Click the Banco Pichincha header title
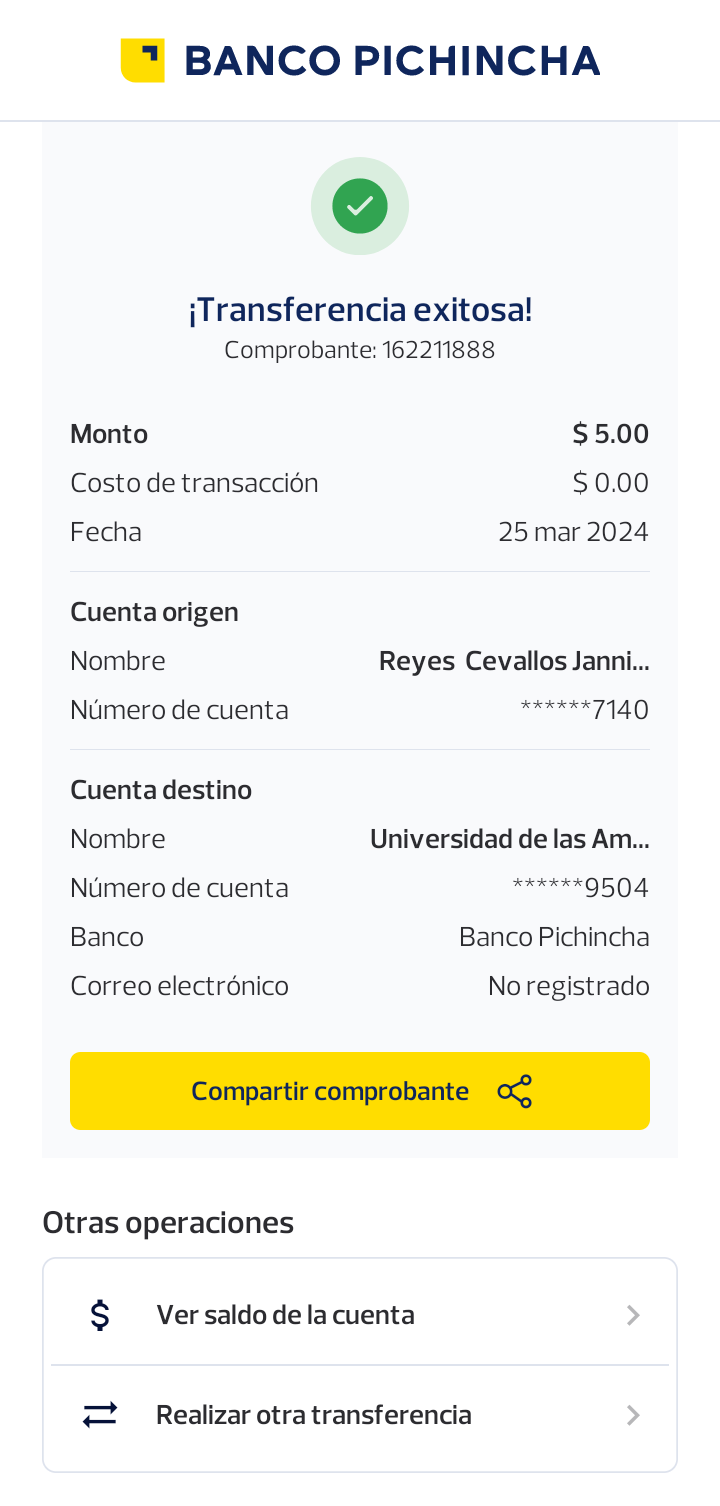 coord(392,61)
